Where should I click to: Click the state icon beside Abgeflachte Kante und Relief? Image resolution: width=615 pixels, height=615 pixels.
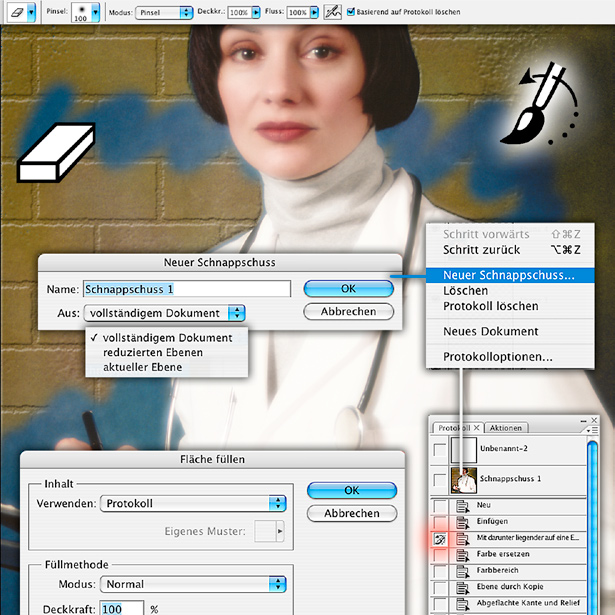[x=463, y=604]
